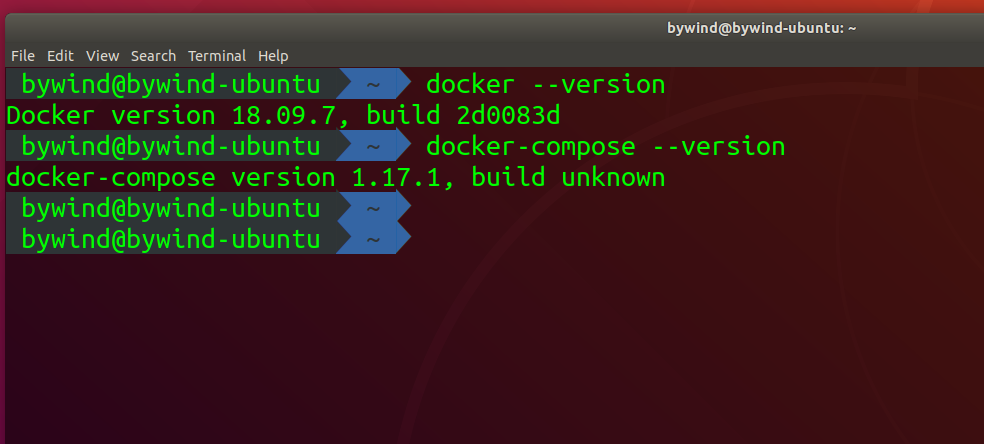Viewport: 984px width, 444px height.
Task: Click the username segment before "docker-compose --version"
Action: (170, 147)
